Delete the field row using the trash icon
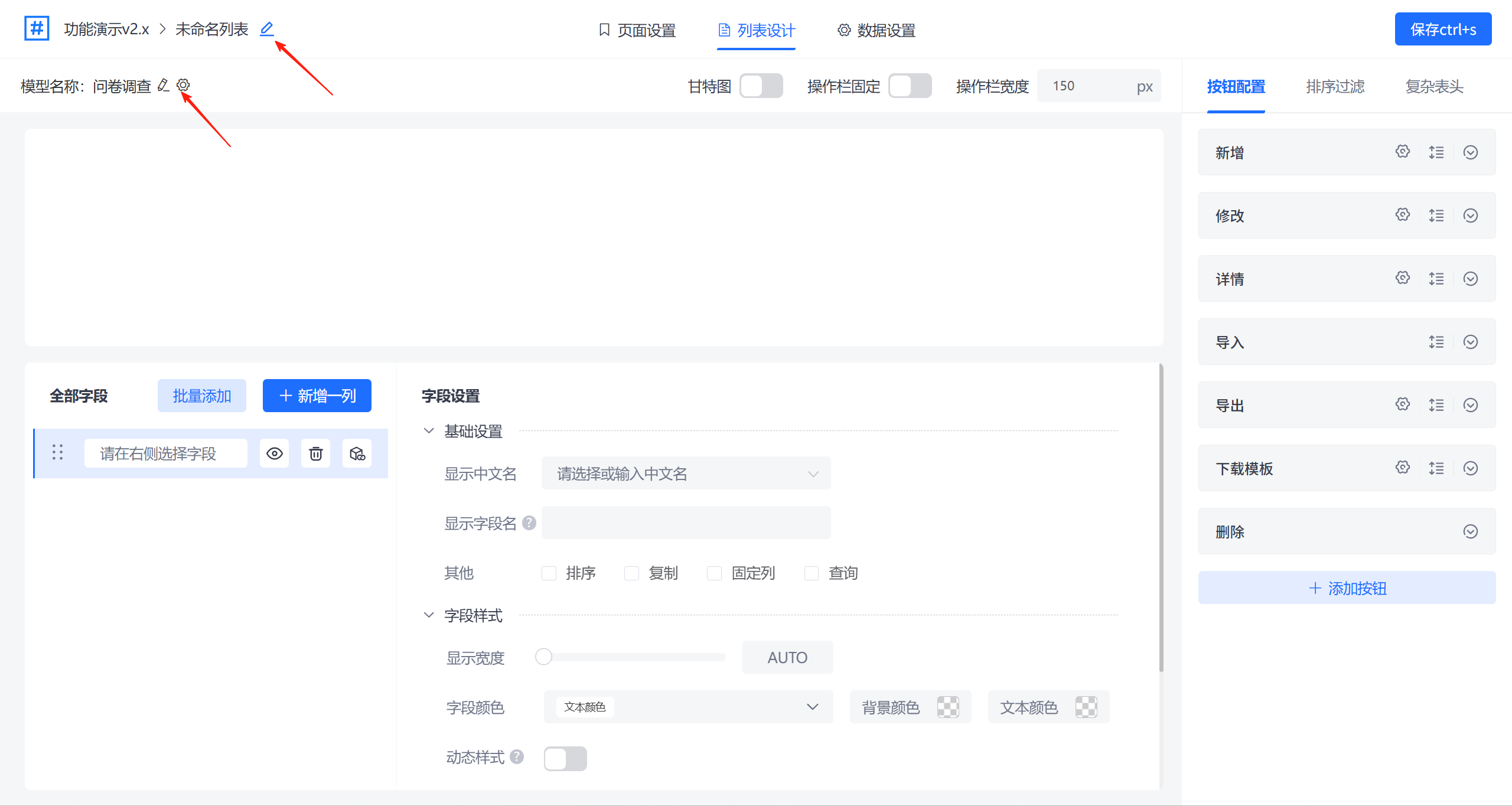 [315, 453]
